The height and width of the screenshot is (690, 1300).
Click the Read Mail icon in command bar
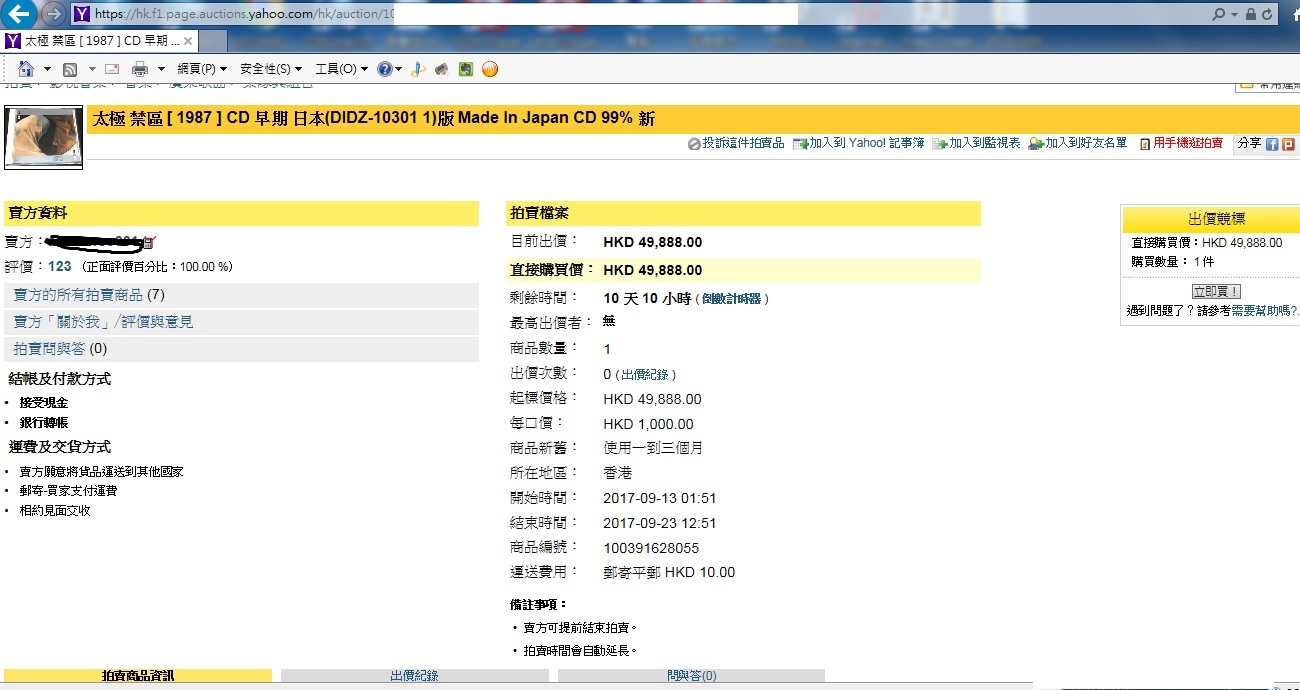pyautogui.click(x=112, y=69)
